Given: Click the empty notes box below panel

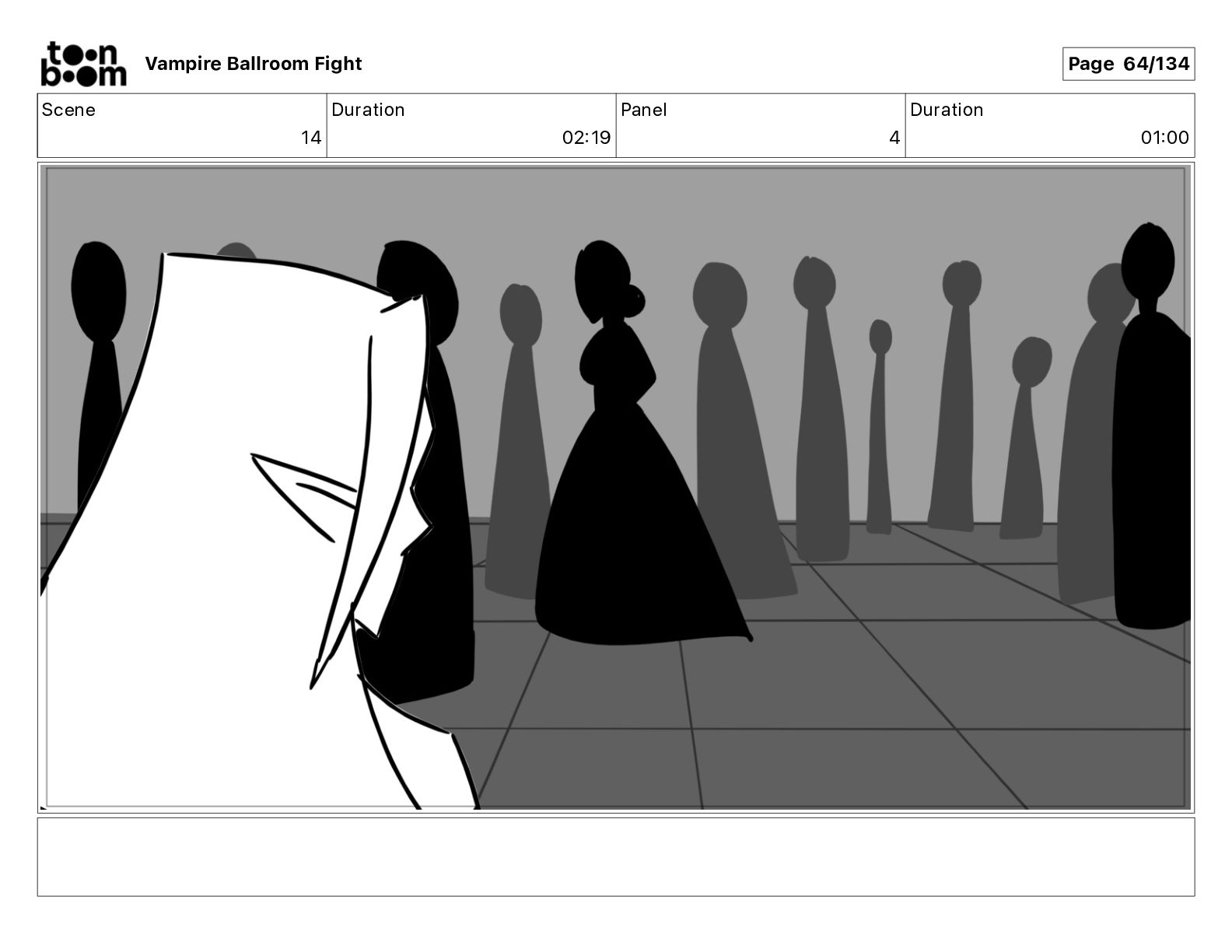Looking at the screenshot, I should coord(616,856).
